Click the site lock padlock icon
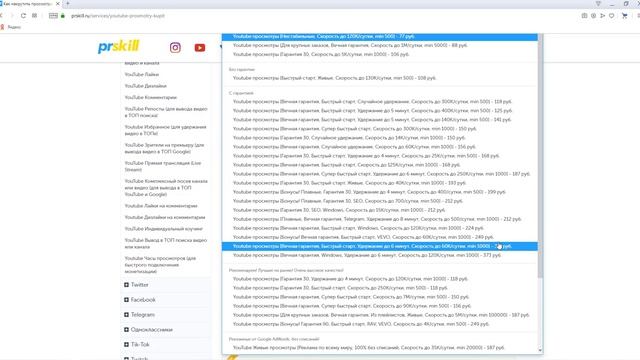 (63, 16)
